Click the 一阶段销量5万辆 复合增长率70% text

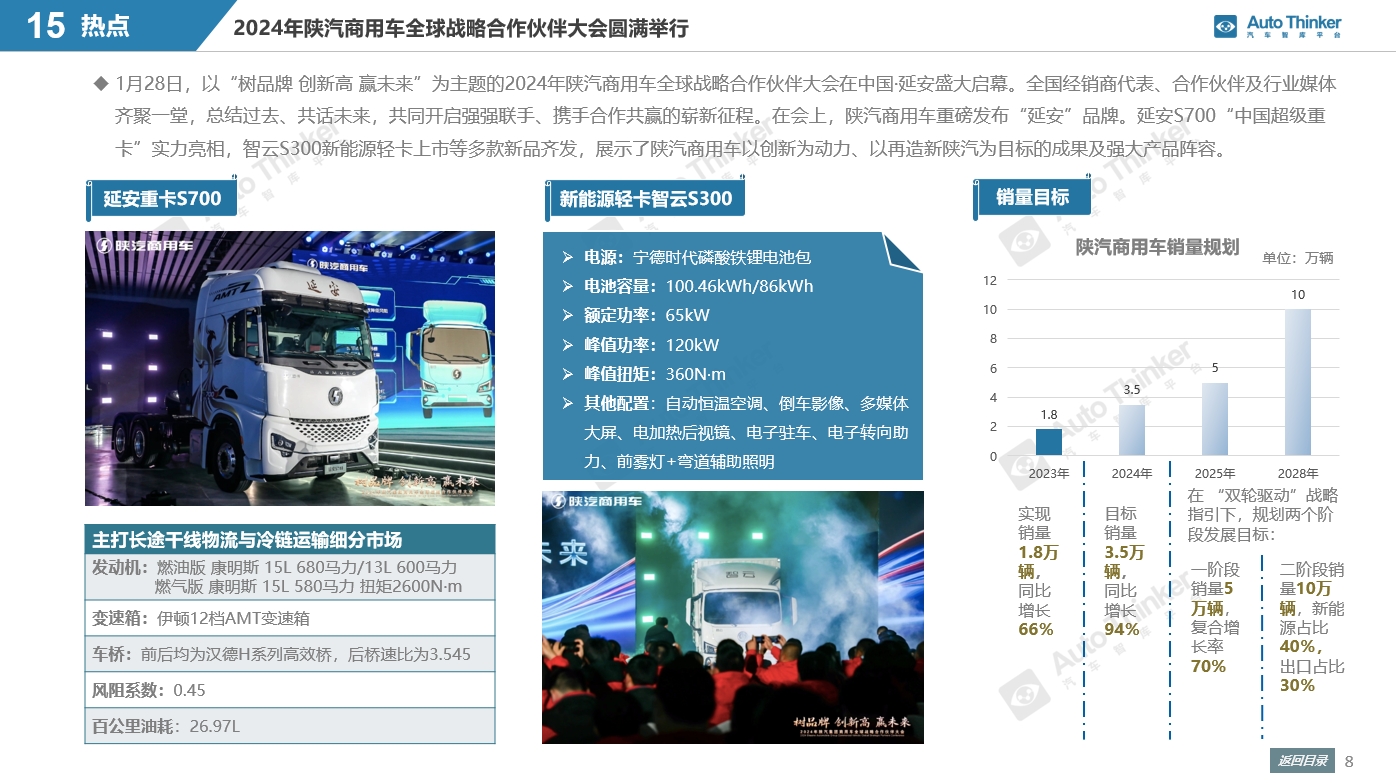(x=1216, y=618)
